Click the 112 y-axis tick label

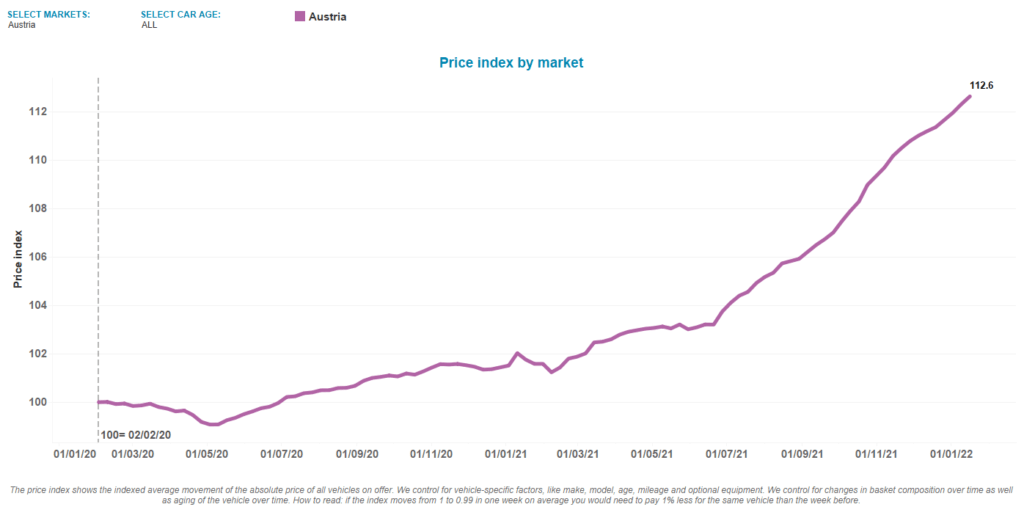point(67,111)
